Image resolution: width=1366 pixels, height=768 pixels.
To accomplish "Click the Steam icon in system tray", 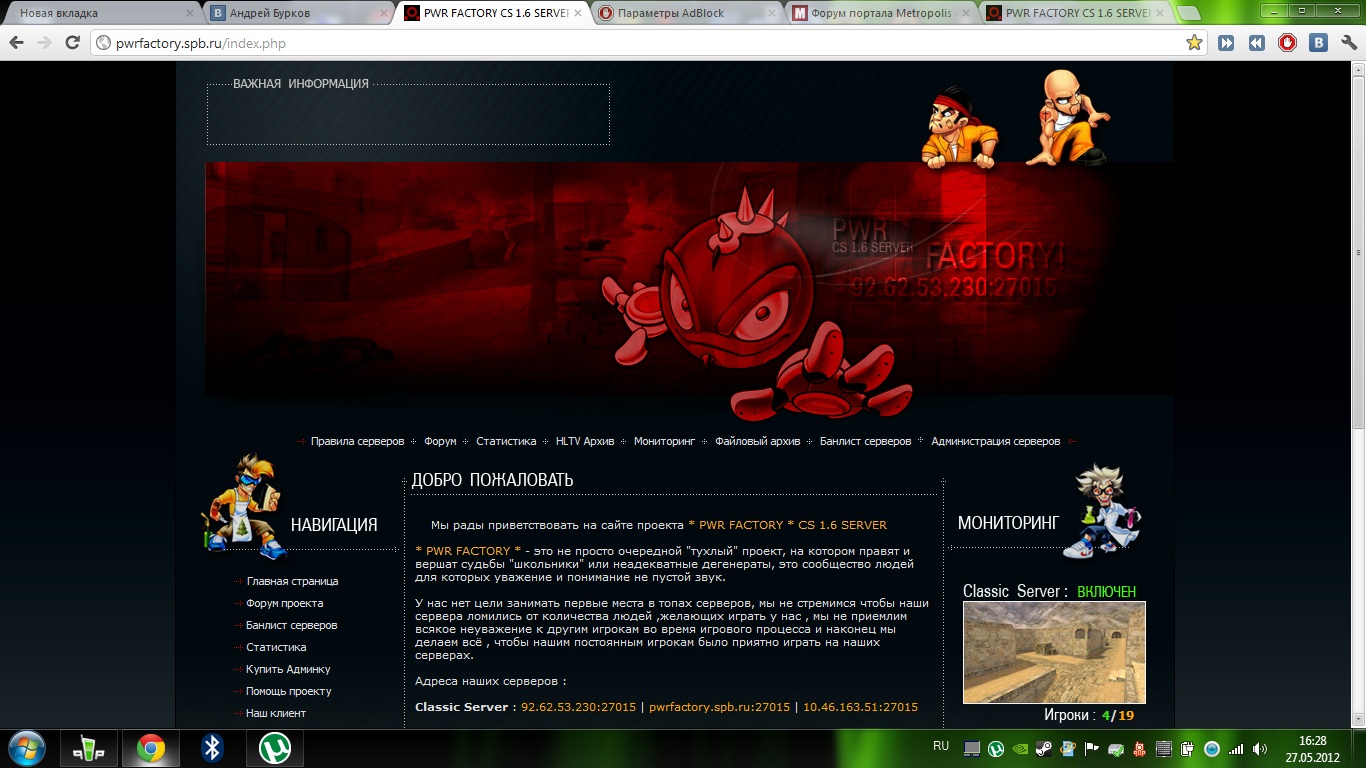I will tap(1043, 748).
